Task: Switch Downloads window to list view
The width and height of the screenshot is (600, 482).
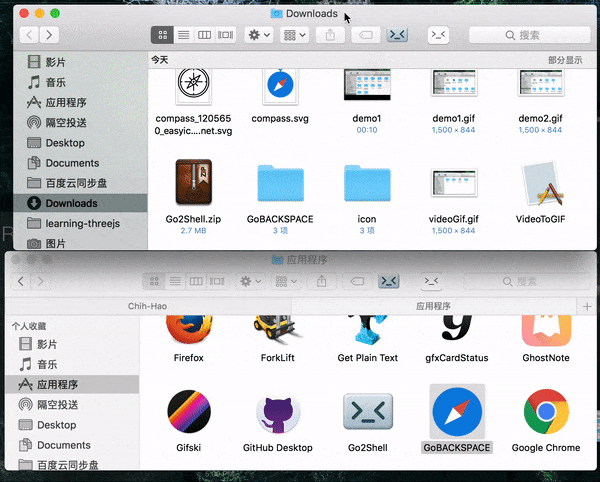Action: [x=184, y=35]
